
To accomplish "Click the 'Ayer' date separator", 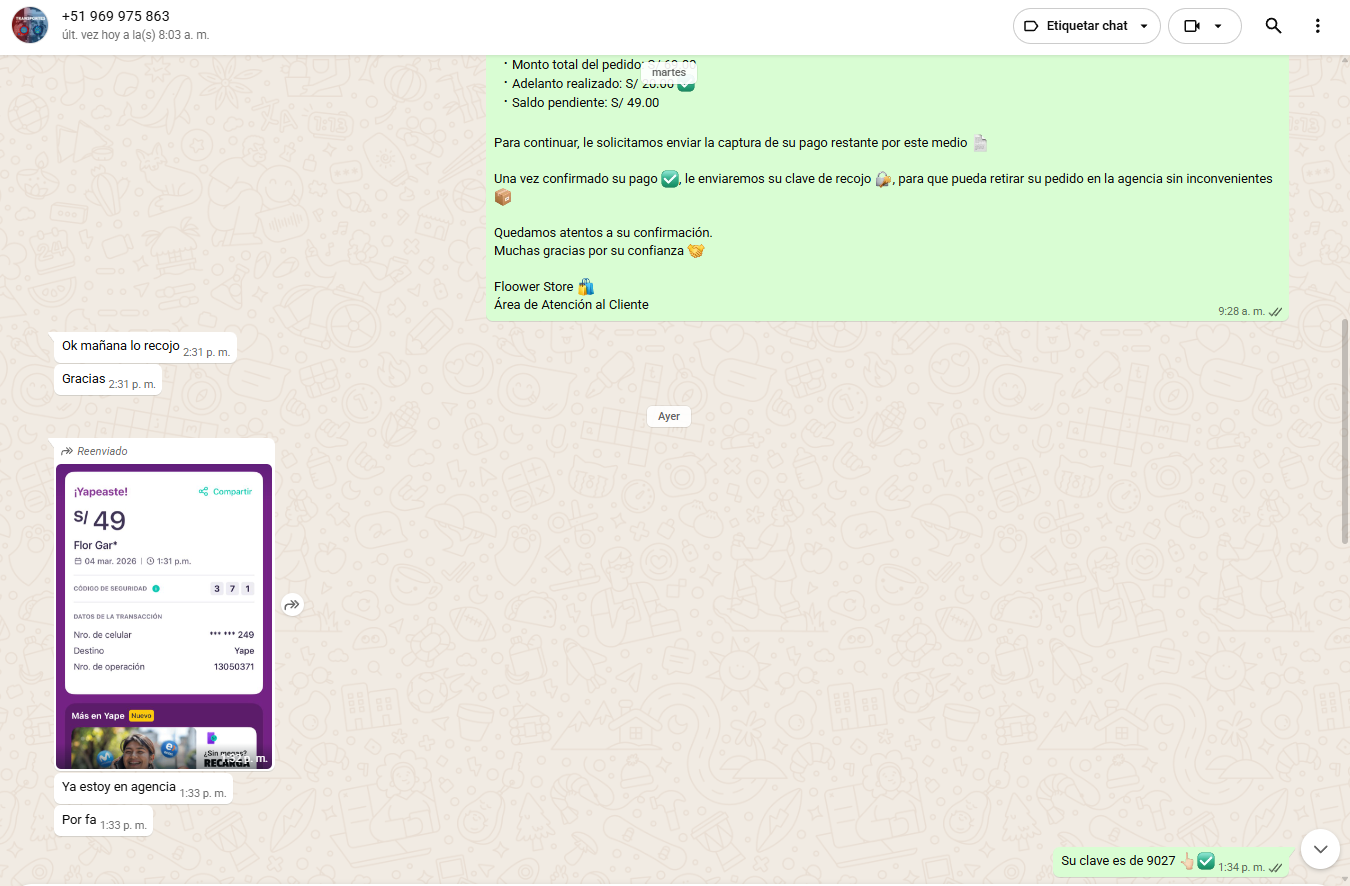I will [669, 416].
